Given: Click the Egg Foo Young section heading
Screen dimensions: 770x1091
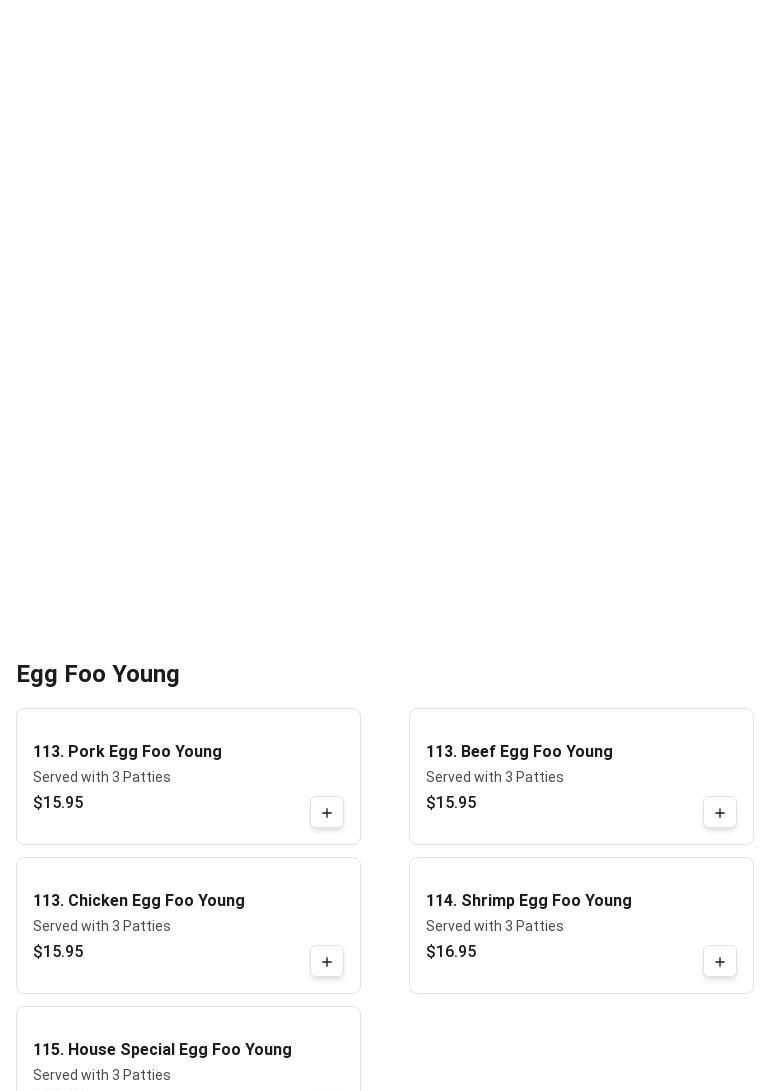Looking at the screenshot, I should [98, 674].
